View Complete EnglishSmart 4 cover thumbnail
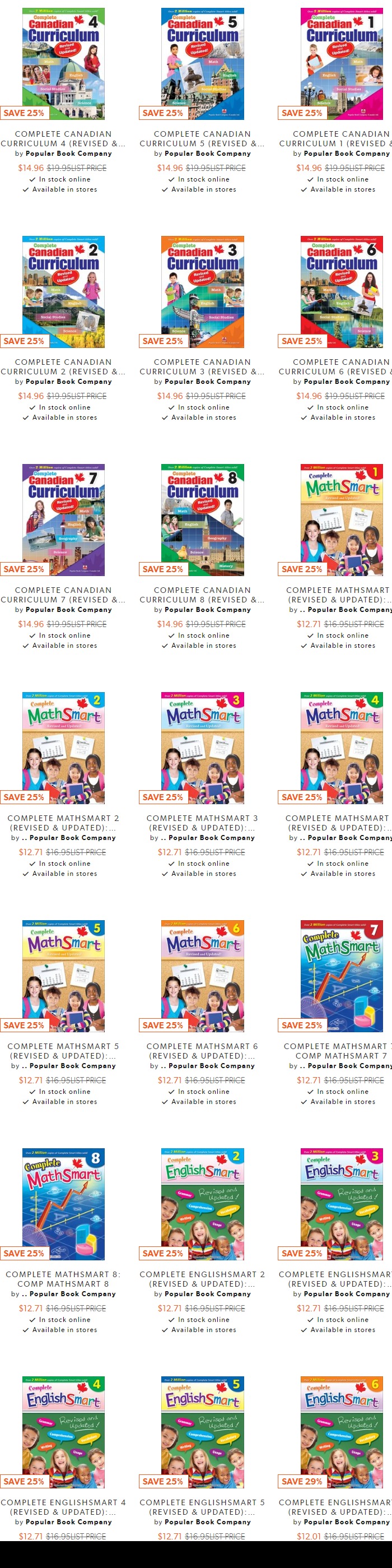This screenshot has width=392, height=1568. (x=63, y=1432)
